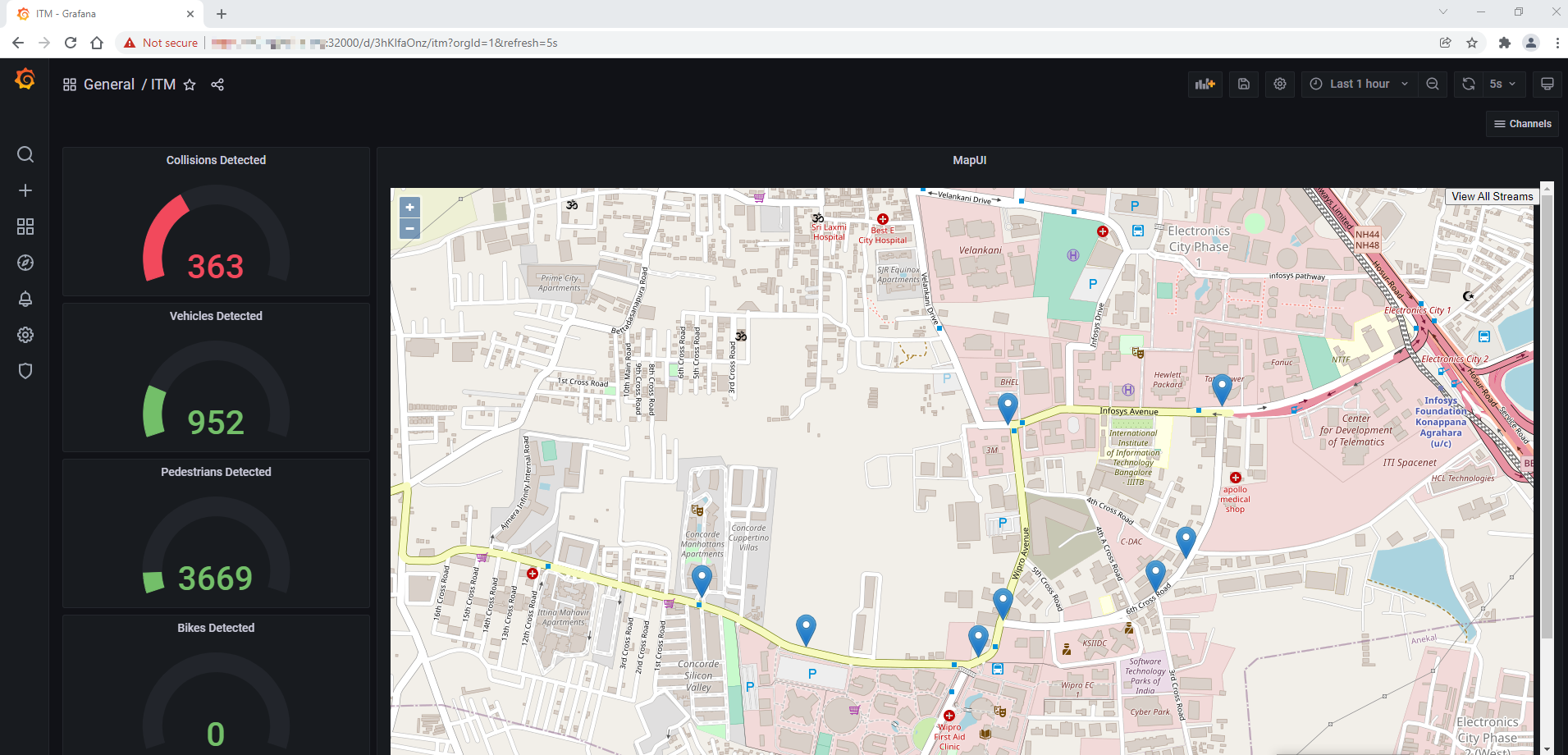Navigate to the General folder breadcrumb

[108, 84]
